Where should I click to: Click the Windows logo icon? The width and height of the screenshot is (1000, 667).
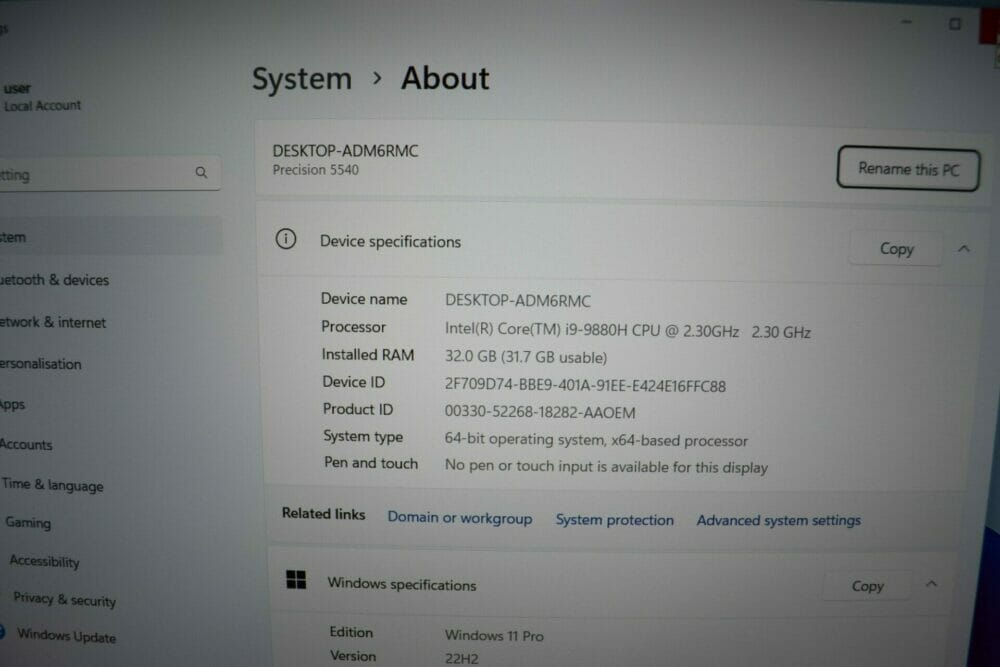coord(296,580)
